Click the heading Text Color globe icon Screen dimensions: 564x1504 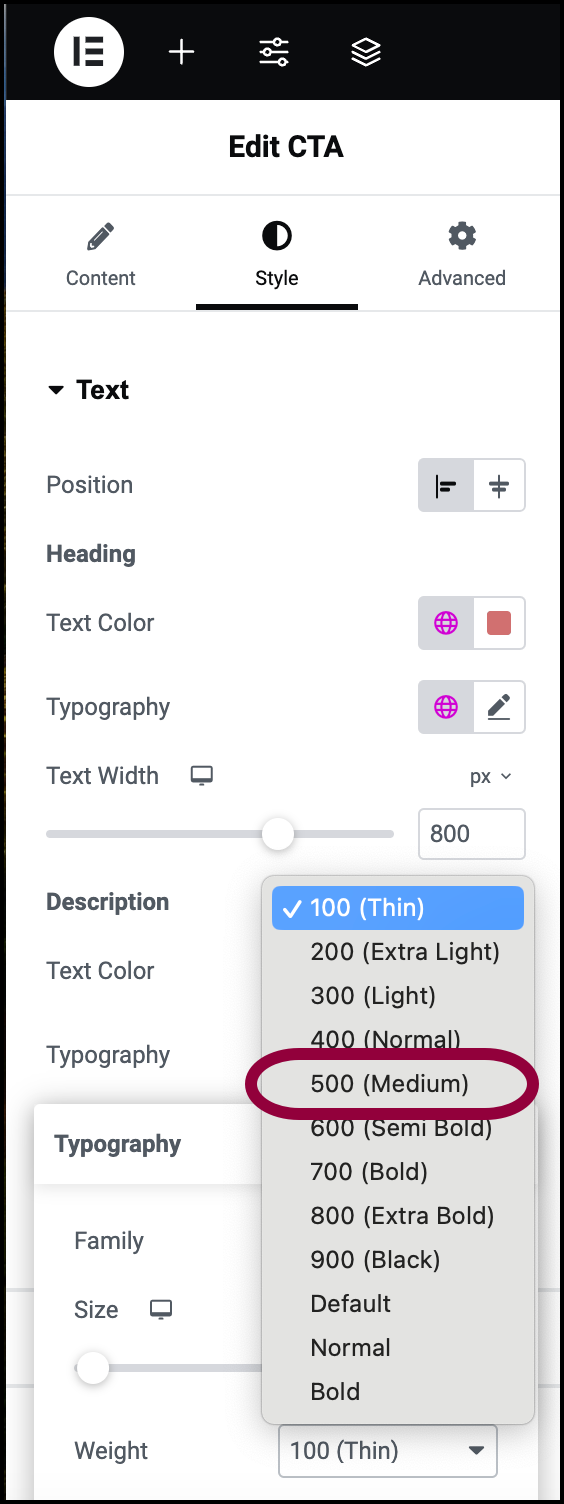pyautogui.click(x=446, y=623)
